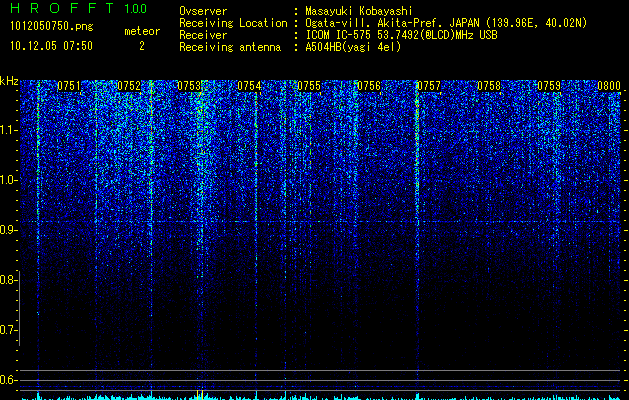
Task: Click the date stamp 10.12.05 07:50
Action: pos(51,46)
